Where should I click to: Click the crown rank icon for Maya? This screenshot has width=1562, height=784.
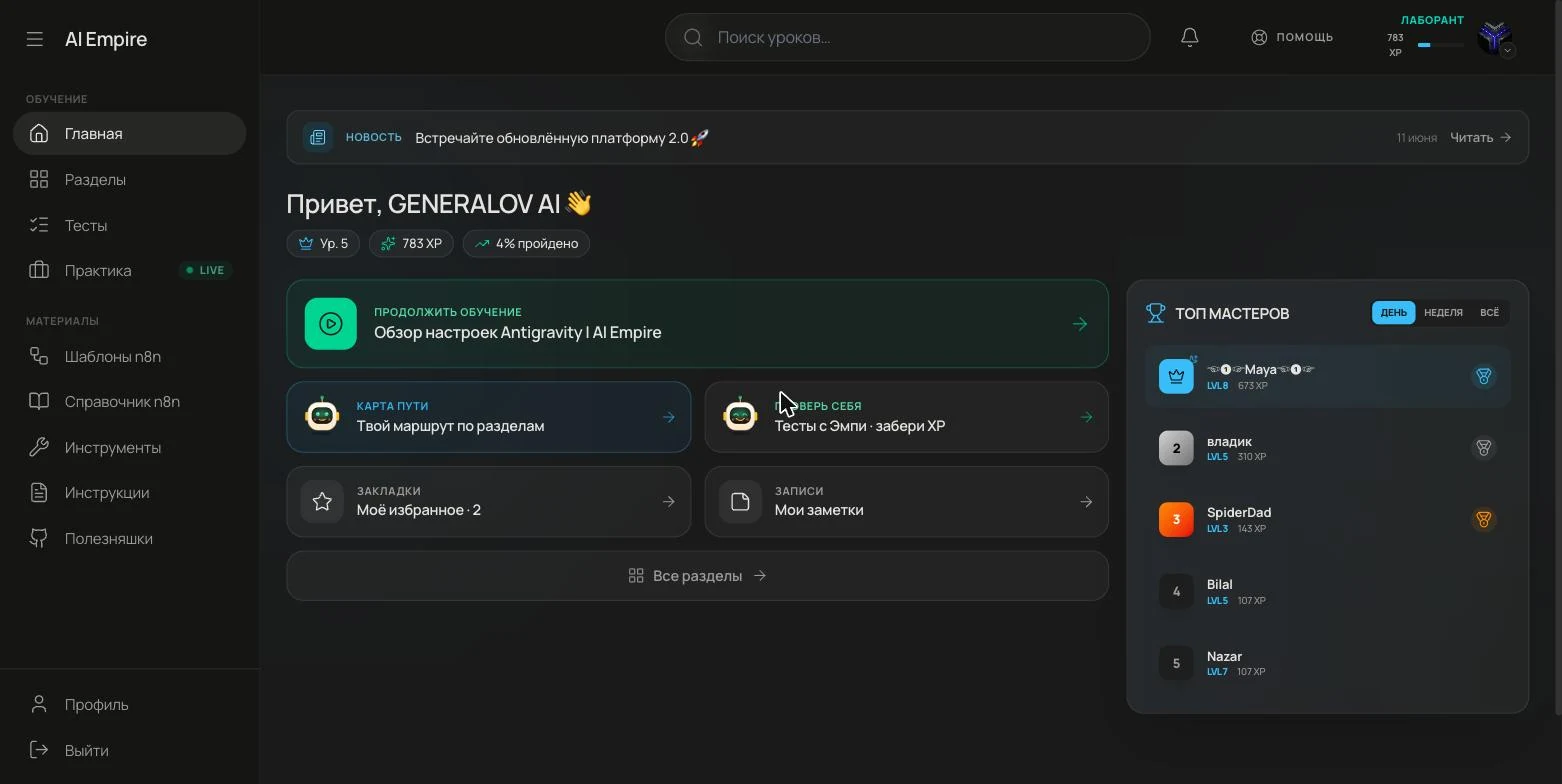1176,376
